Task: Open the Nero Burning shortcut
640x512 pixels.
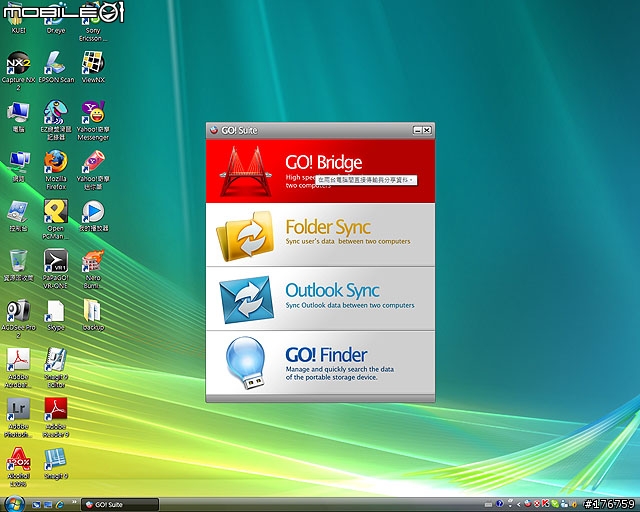Action: (x=93, y=269)
